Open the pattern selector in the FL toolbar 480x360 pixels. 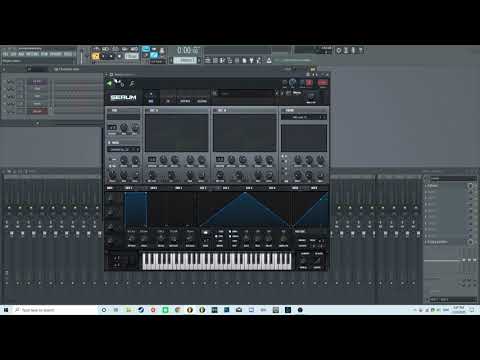pyautogui.click(x=185, y=60)
